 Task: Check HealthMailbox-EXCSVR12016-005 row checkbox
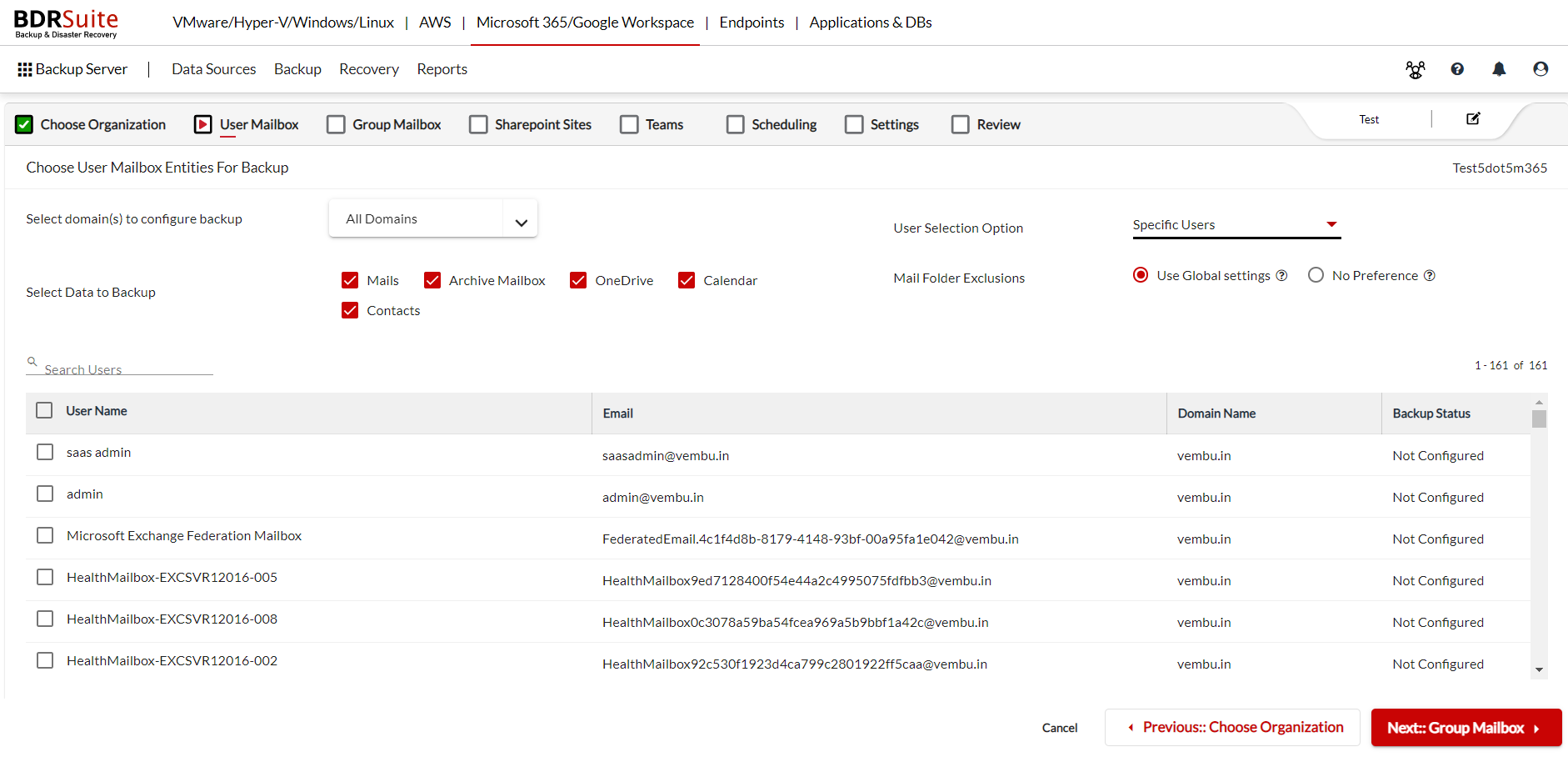tap(45, 577)
